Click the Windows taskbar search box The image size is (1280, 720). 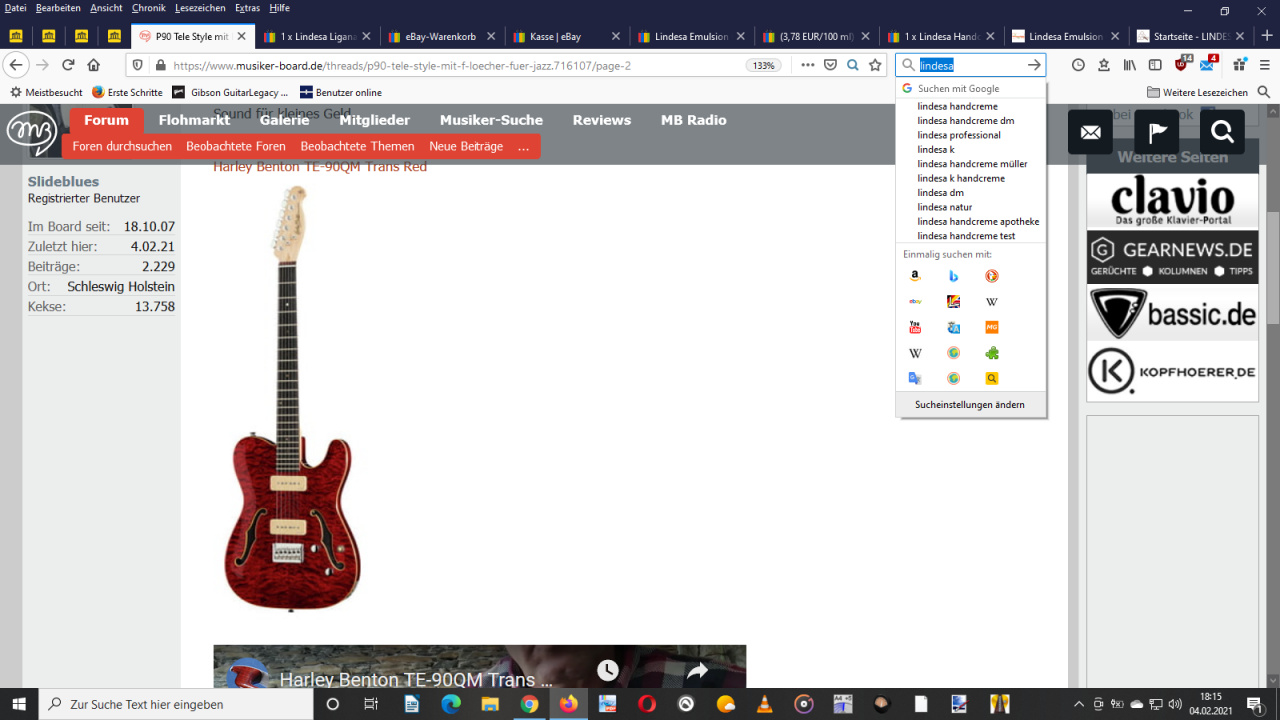pos(176,704)
